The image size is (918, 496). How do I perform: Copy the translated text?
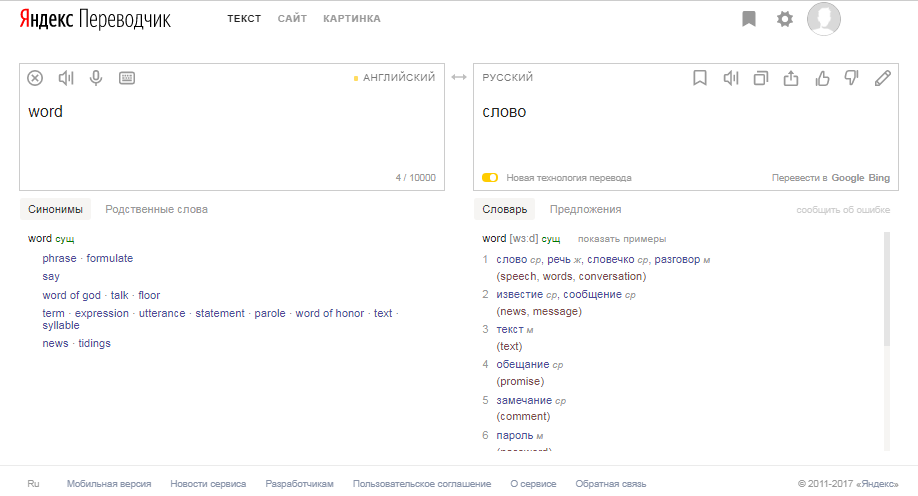[x=761, y=78]
